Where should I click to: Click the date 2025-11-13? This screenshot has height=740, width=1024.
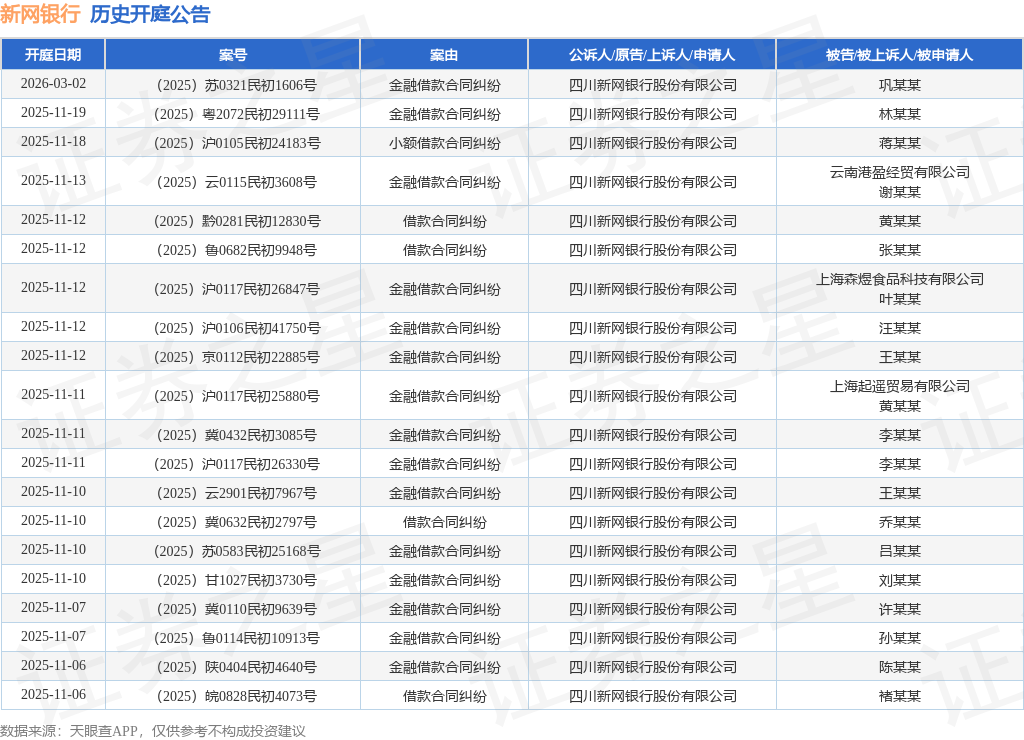[53, 180]
